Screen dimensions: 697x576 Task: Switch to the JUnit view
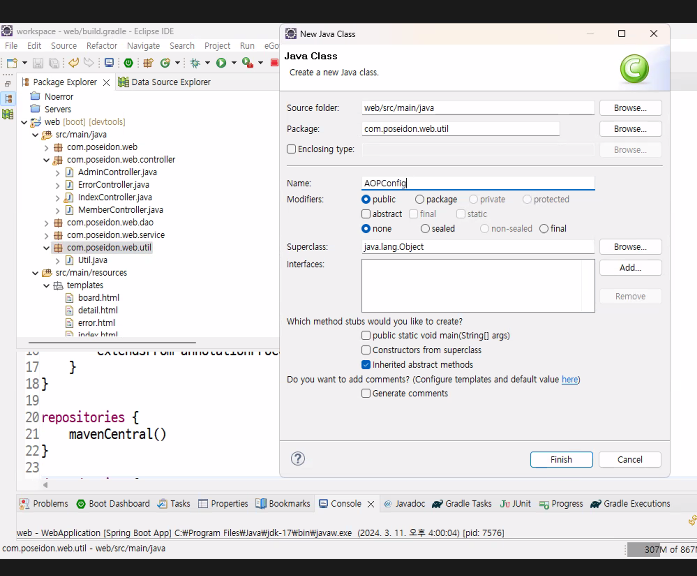[515, 504]
